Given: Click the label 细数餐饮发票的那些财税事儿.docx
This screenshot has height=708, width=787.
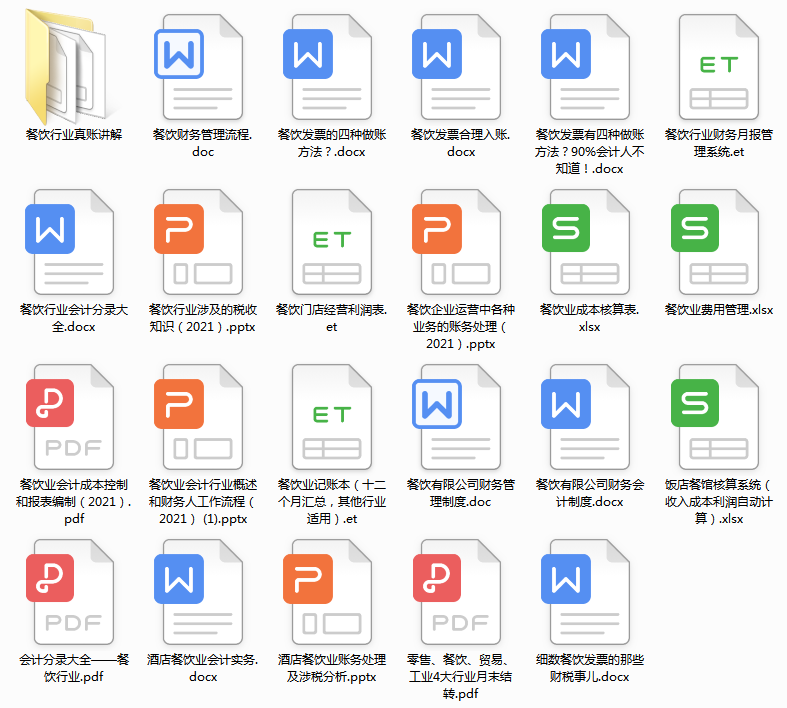Looking at the screenshot, I should pyautogui.click(x=590, y=668).
